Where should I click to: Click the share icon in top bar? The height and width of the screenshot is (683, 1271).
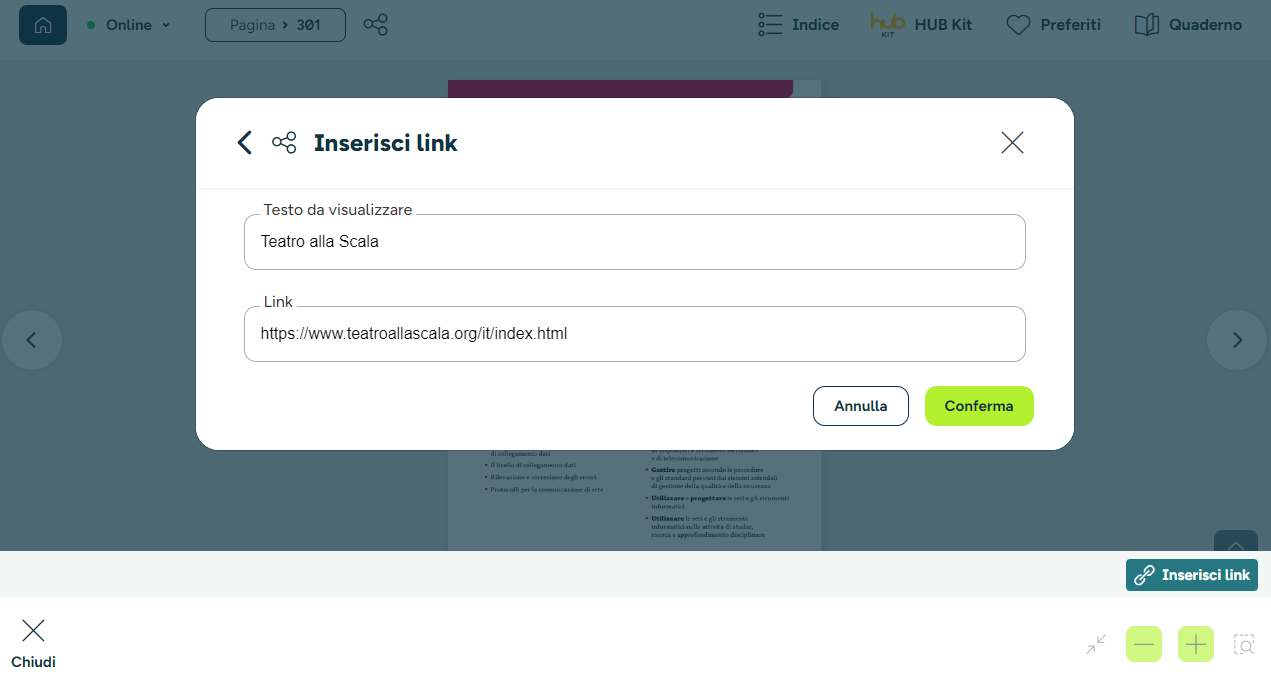click(375, 25)
